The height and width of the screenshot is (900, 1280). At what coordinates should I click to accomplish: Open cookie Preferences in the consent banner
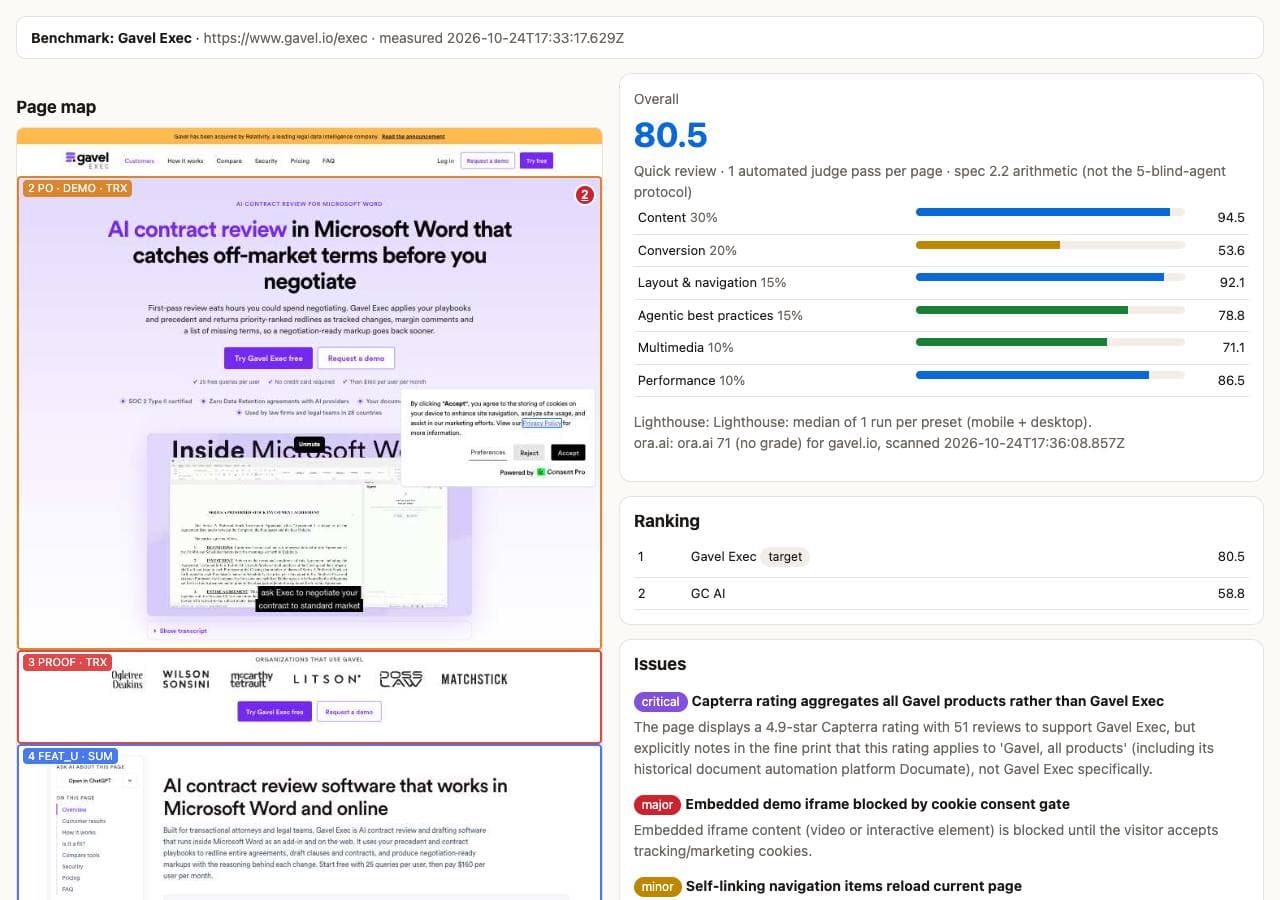(488, 453)
